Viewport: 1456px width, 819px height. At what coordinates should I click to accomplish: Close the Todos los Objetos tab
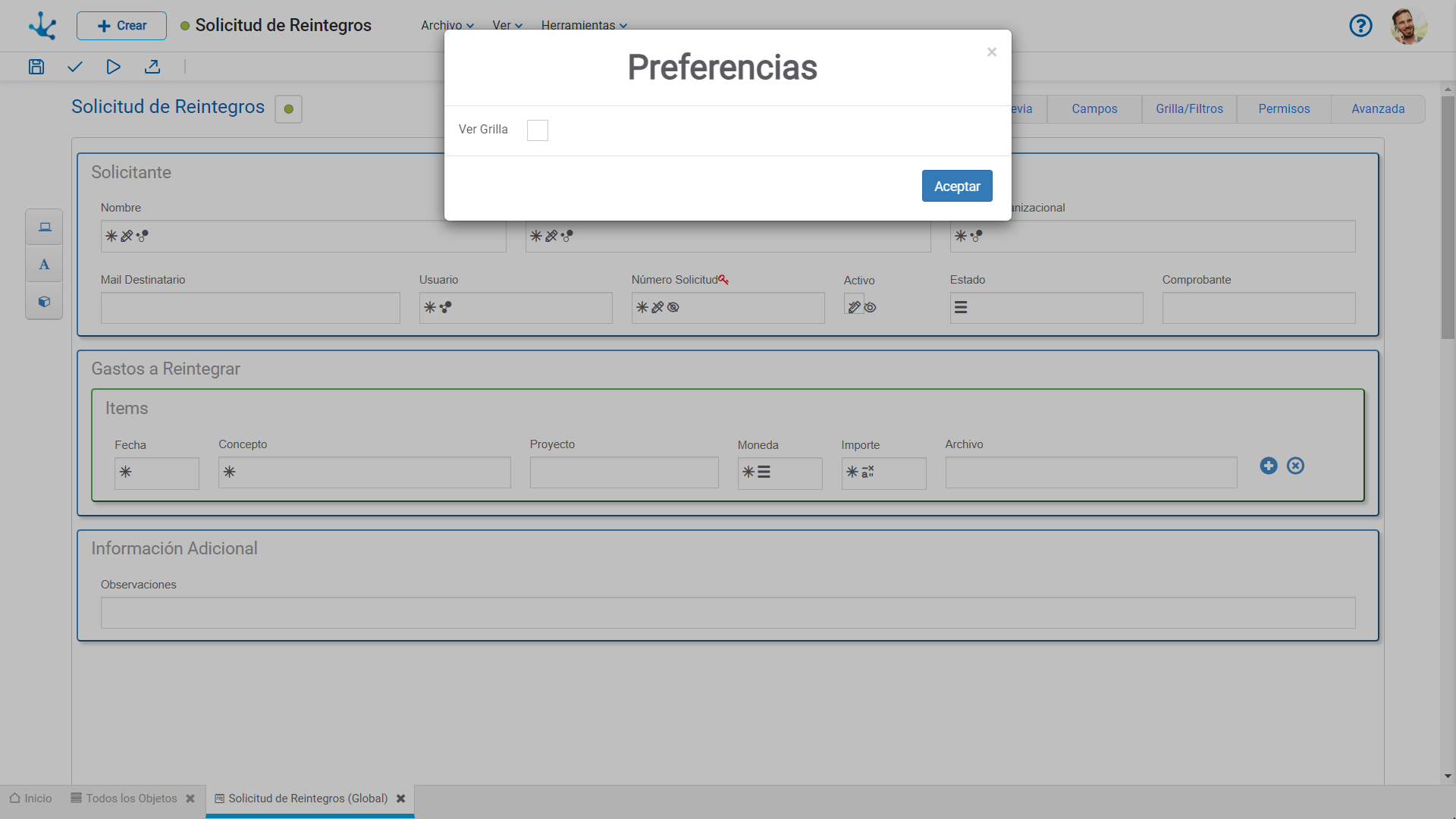tap(190, 799)
